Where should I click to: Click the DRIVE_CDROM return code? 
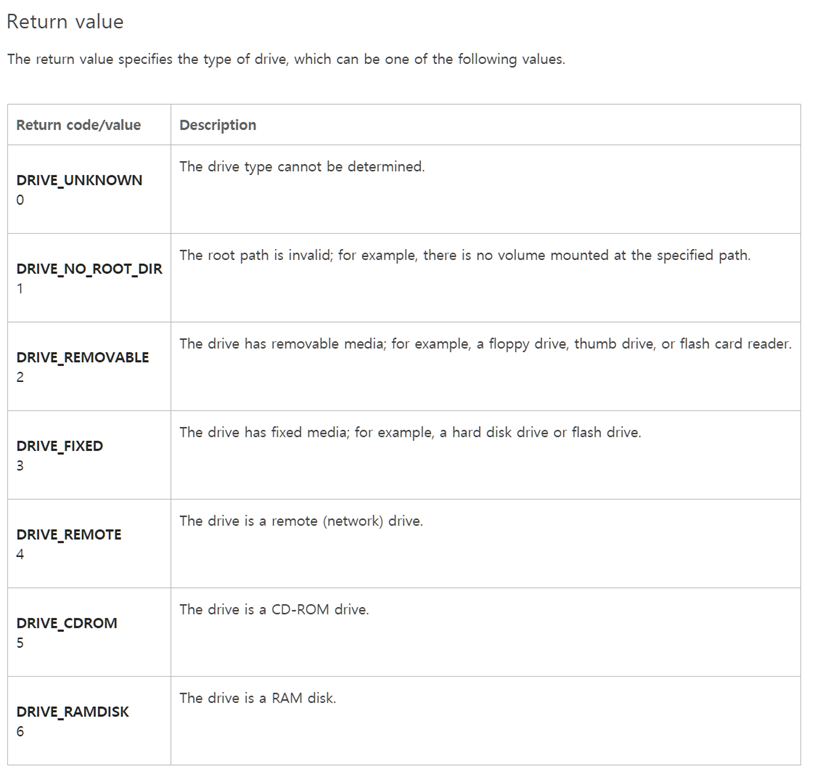coord(67,623)
